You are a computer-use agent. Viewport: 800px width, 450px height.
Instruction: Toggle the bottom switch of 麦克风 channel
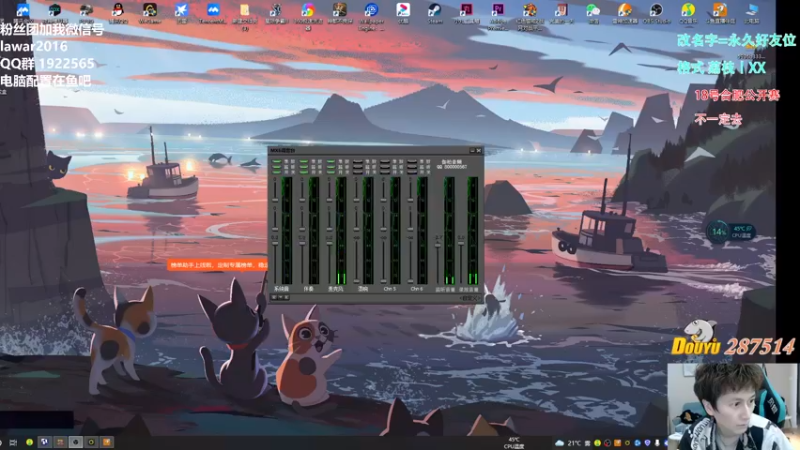tap(331, 172)
